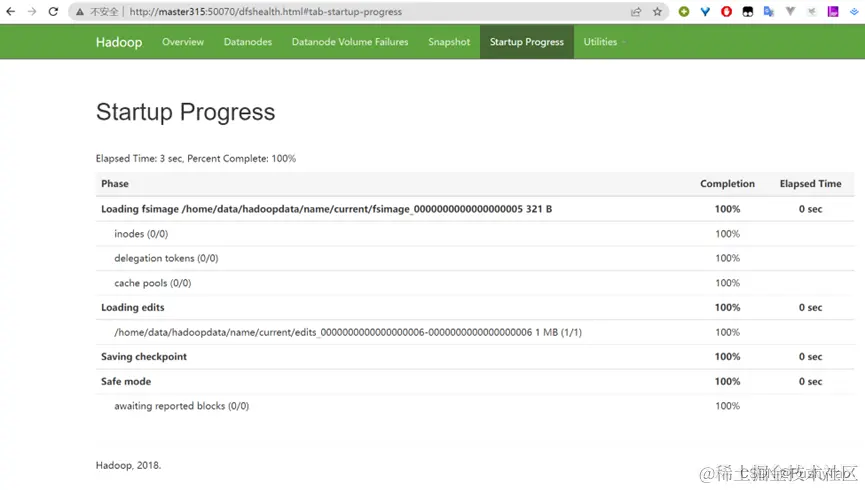The image size is (865, 490).
Task: Click 100% completion of Loading fsimage
Action: 727,209
